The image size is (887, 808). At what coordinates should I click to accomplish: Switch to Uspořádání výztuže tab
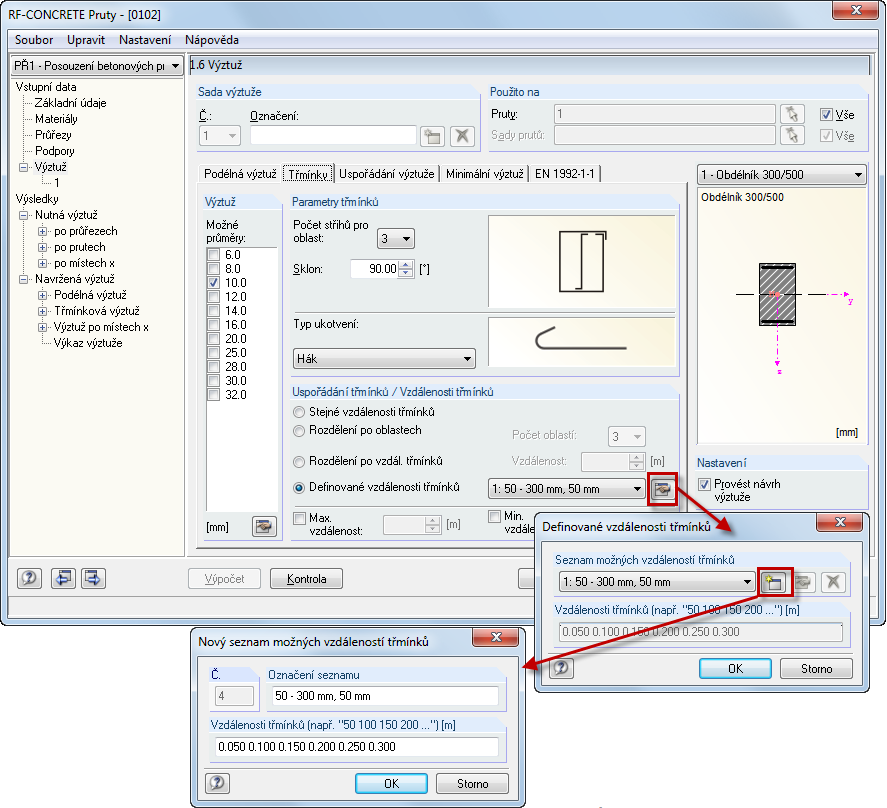387,174
